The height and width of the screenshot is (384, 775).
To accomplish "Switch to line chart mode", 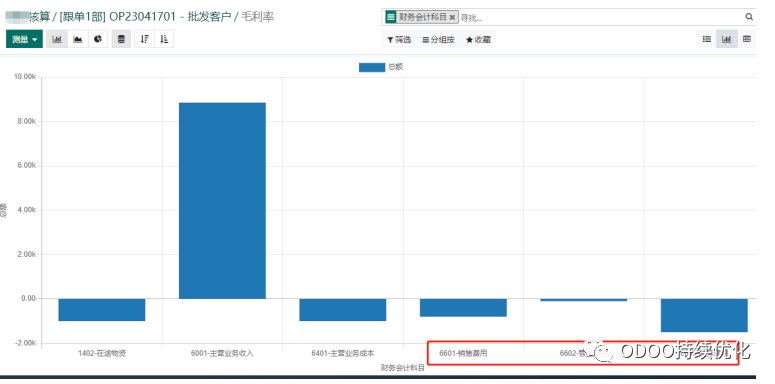I will [78, 40].
